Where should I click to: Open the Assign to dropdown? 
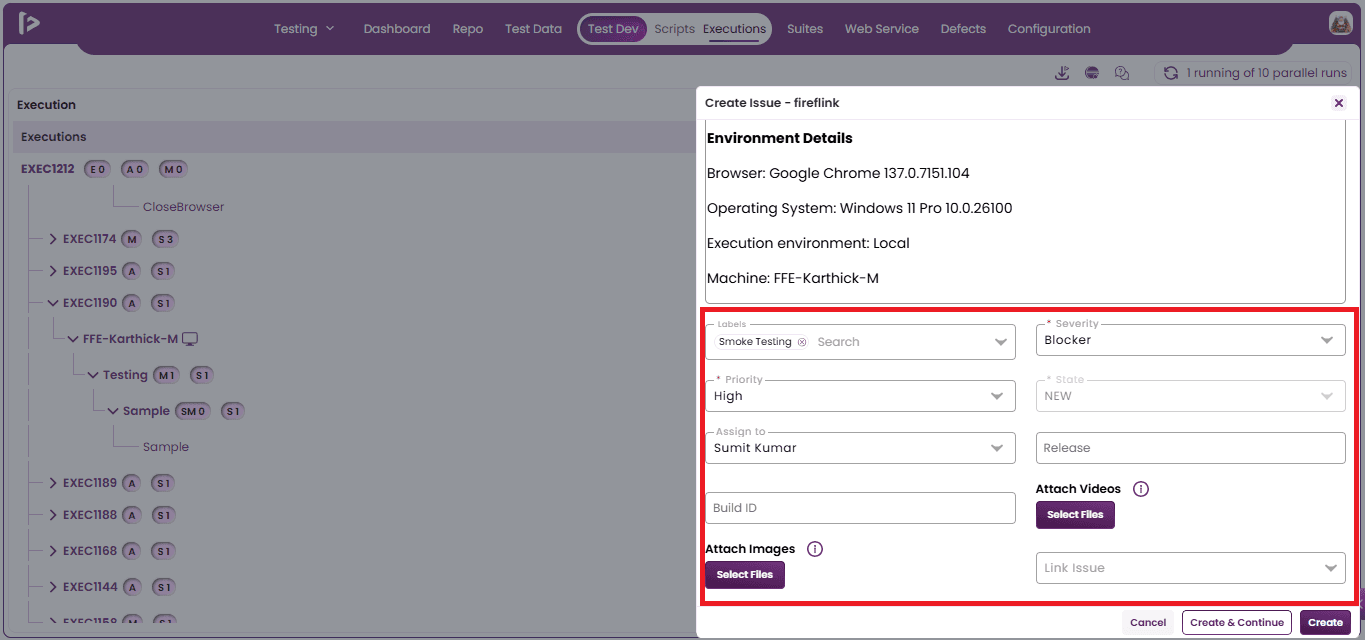tap(860, 448)
